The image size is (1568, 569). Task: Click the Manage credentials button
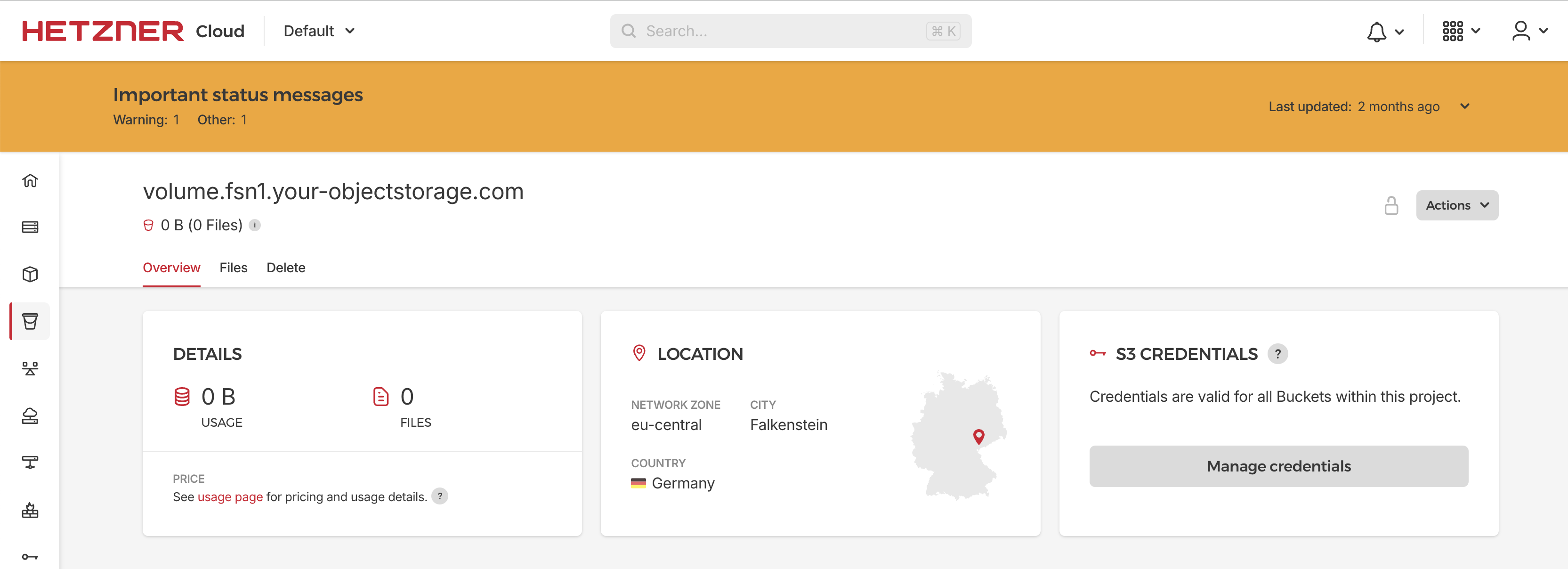coord(1278,466)
